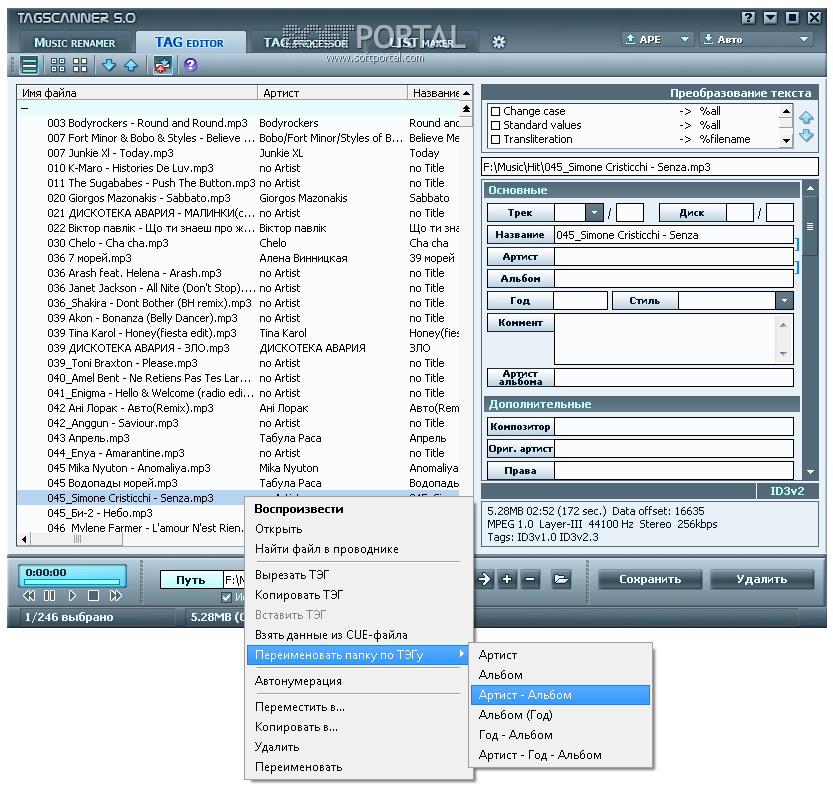The width and height of the screenshot is (833, 793).
Task: Switch to the list view mode icon
Action: (29, 65)
